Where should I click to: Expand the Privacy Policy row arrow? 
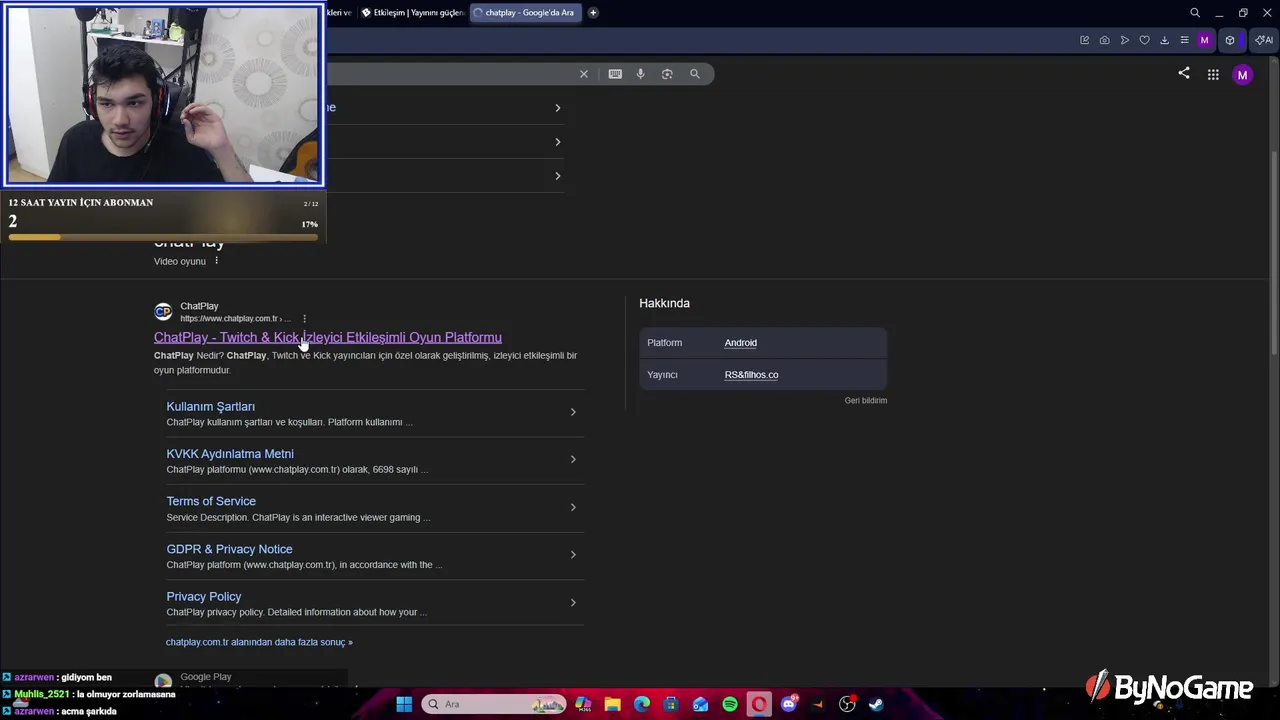(x=573, y=602)
